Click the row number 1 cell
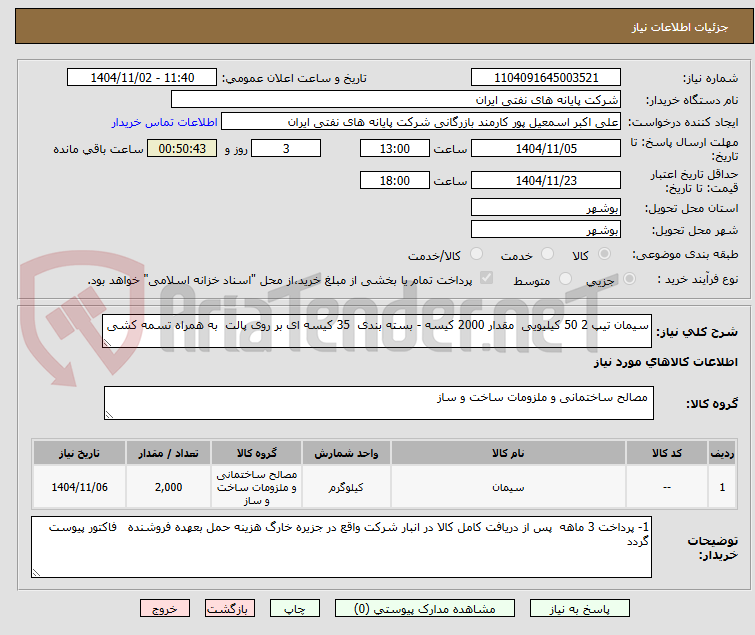755x635 pixels. pyautogui.click(x=722, y=487)
